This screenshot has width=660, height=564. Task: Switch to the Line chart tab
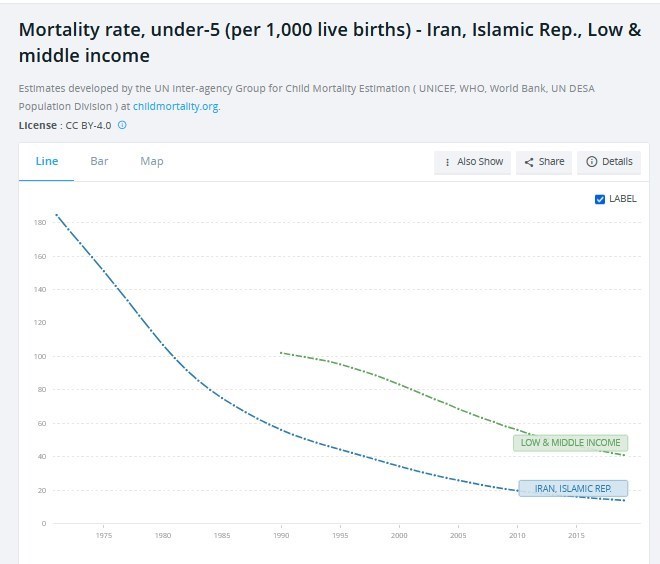pyautogui.click(x=47, y=161)
